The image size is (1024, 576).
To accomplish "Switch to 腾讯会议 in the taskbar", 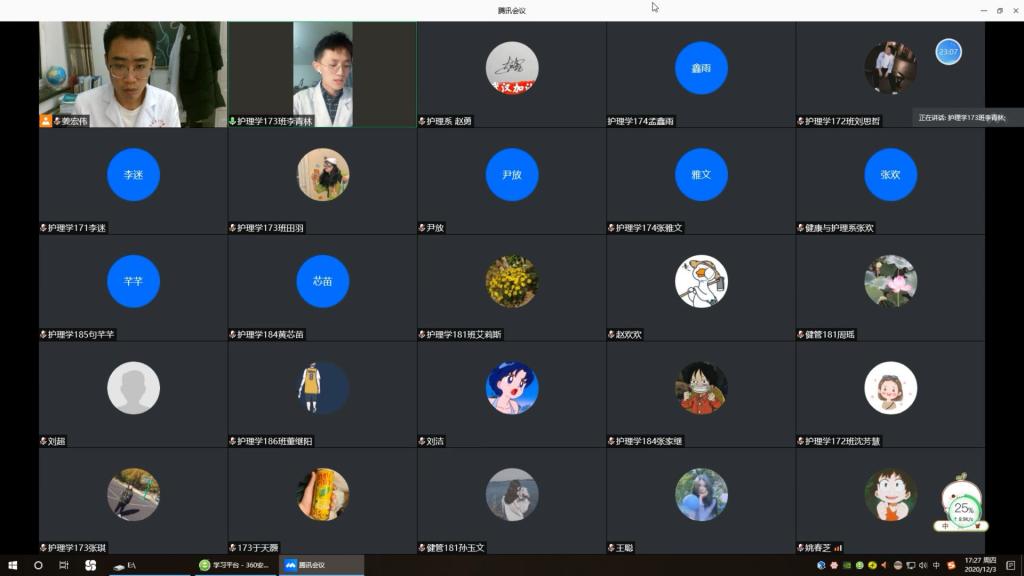I will pyautogui.click(x=321, y=565).
